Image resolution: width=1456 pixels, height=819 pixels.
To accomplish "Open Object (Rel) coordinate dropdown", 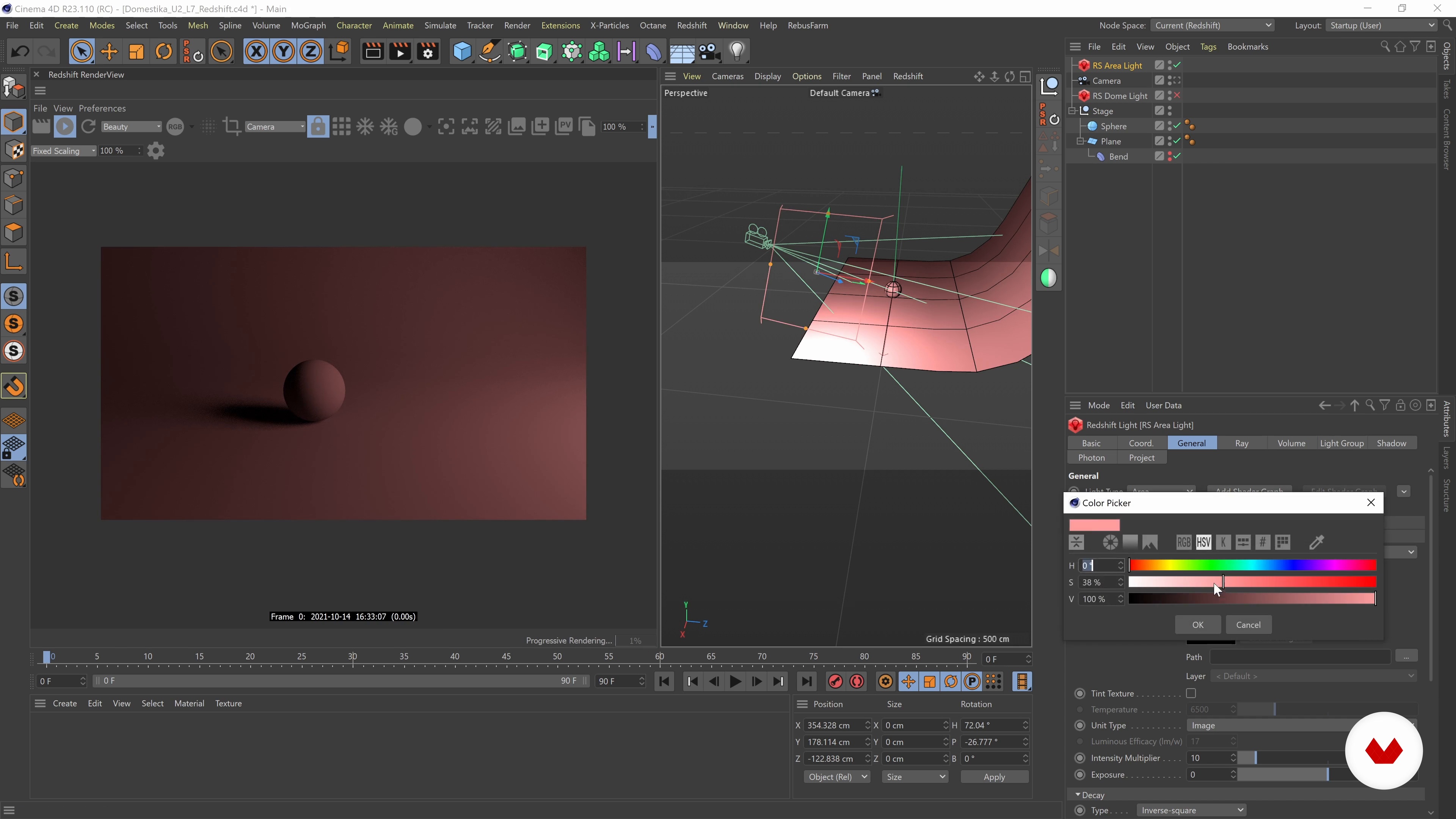I will tap(837, 777).
